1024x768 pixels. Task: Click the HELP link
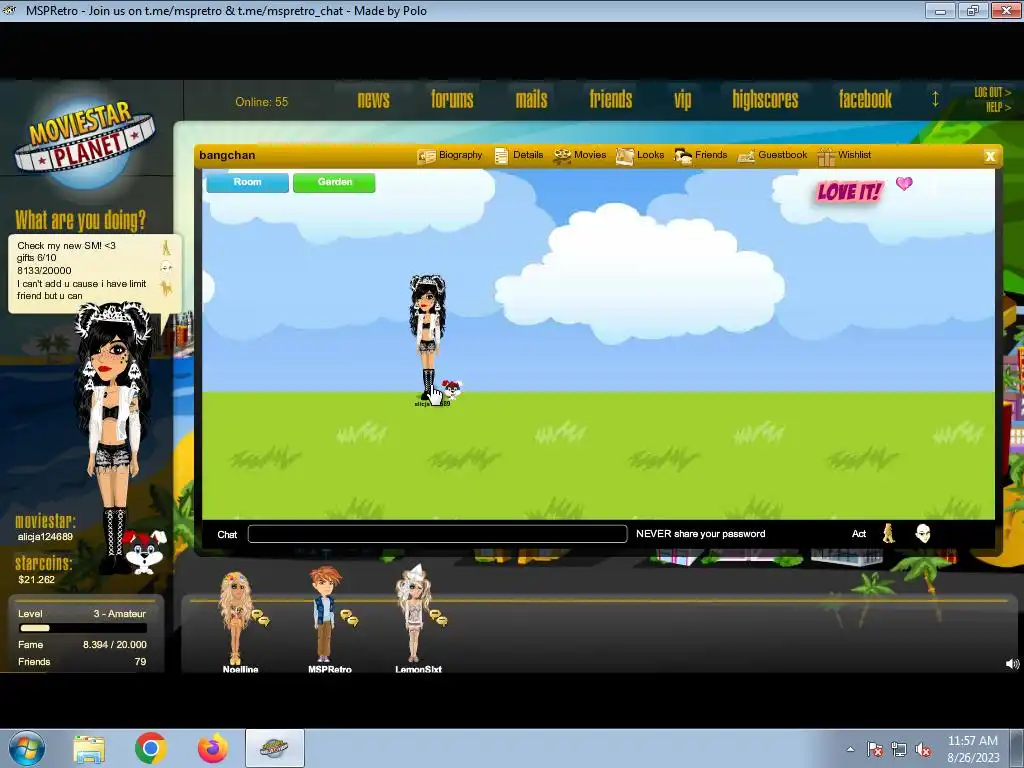pos(999,107)
